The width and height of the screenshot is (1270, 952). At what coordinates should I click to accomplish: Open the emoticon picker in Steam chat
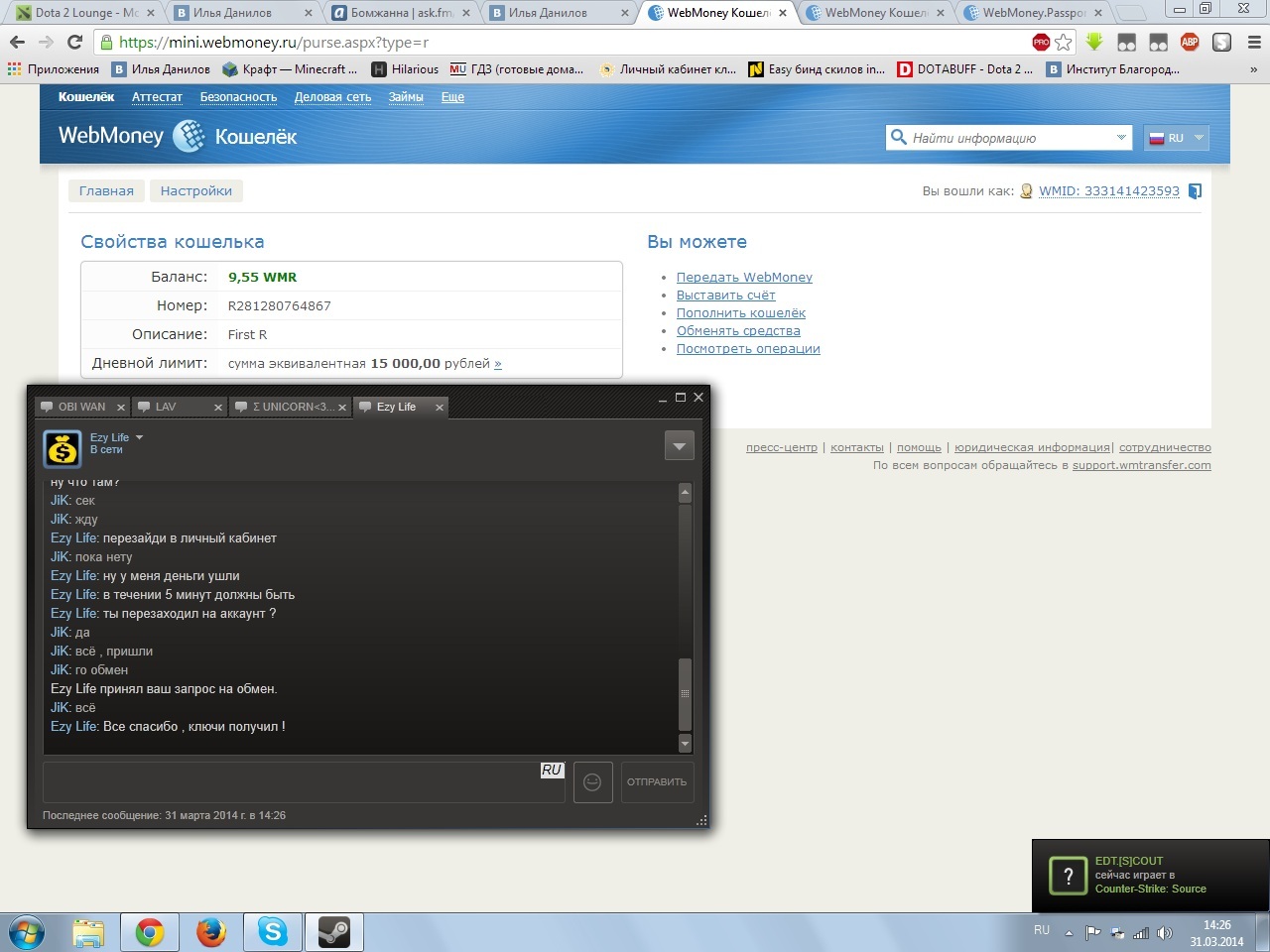click(592, 782)
